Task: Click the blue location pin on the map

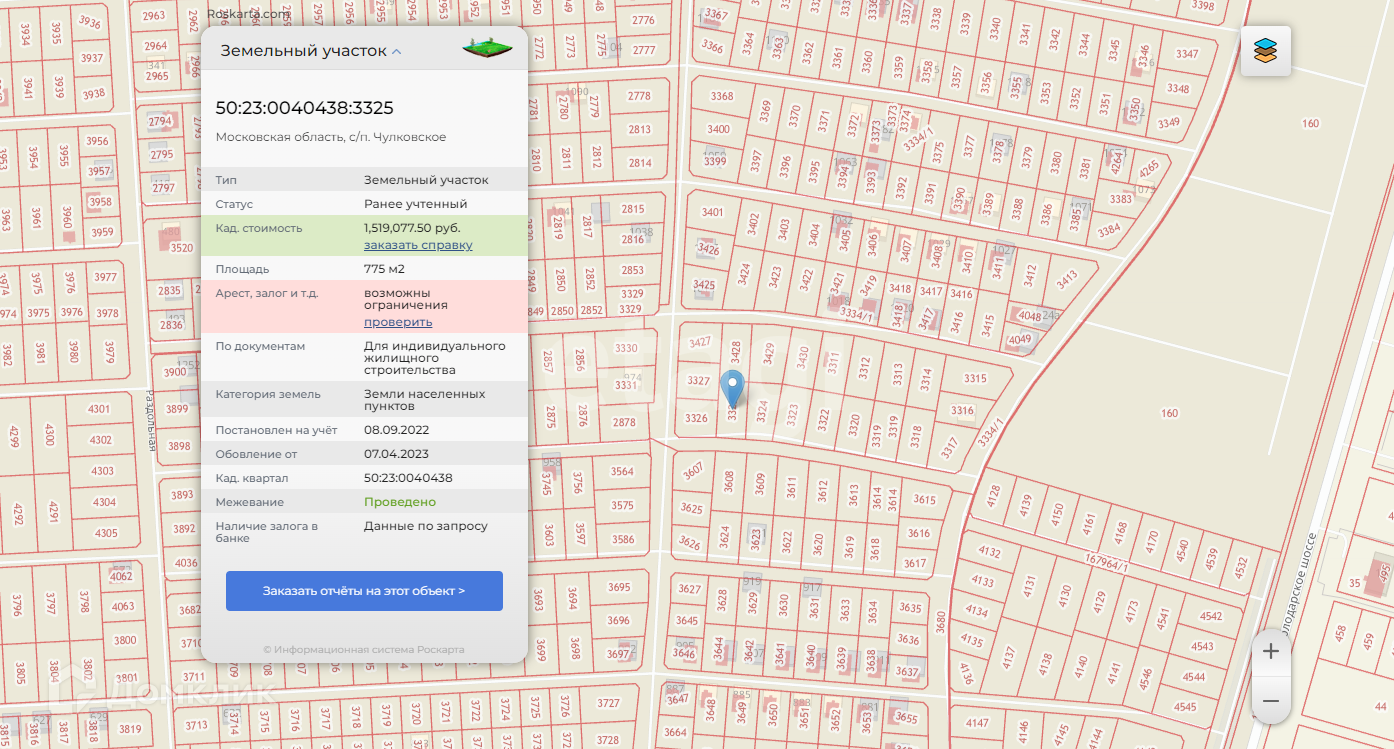Action: pyautogui.click(x=733, y=387)
